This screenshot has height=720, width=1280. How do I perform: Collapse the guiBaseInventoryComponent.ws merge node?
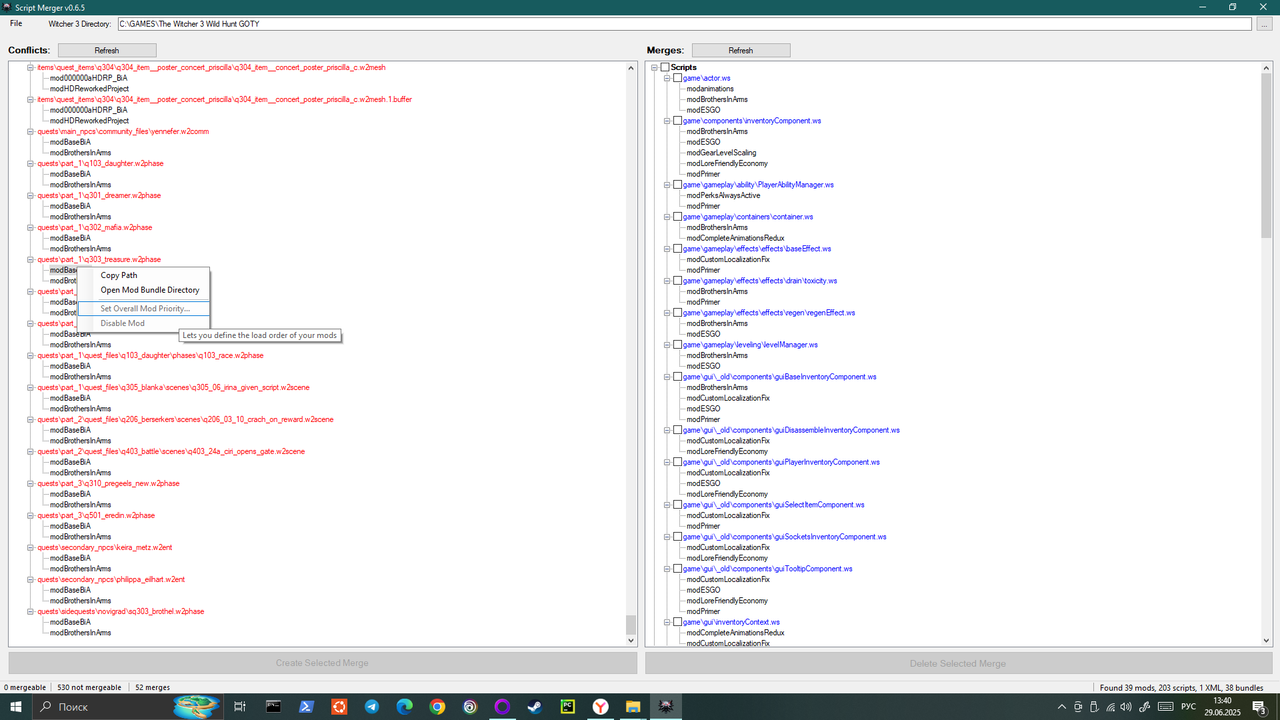(x=666, y=377)
